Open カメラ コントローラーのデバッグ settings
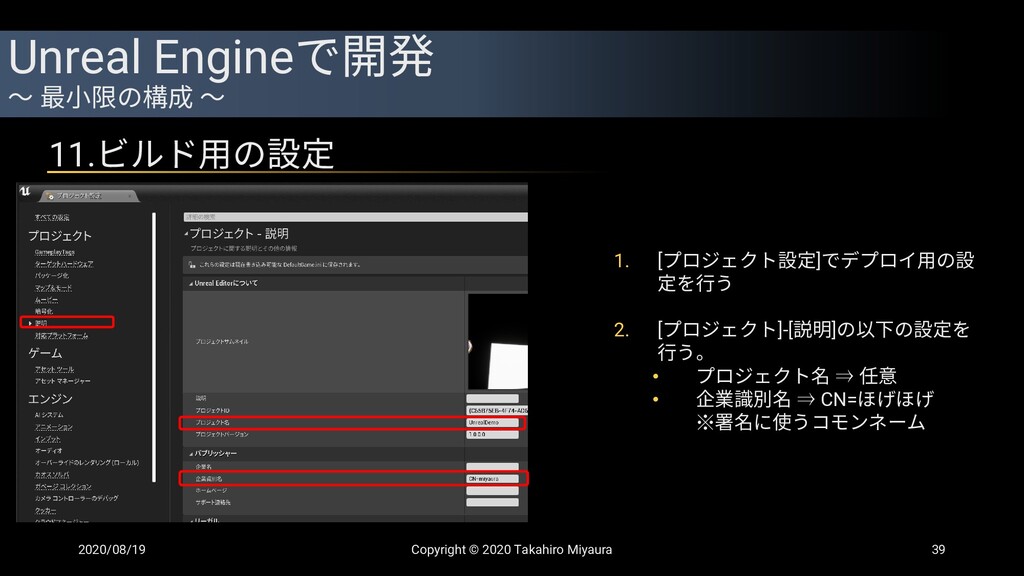The image size is (1024, 576). pyautogui.click(x=76, y=498)
